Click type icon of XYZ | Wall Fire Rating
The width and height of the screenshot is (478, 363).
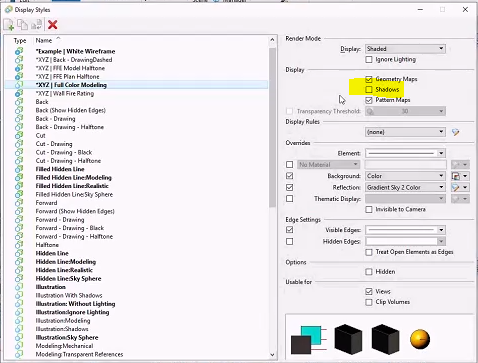tap(19, 93)
